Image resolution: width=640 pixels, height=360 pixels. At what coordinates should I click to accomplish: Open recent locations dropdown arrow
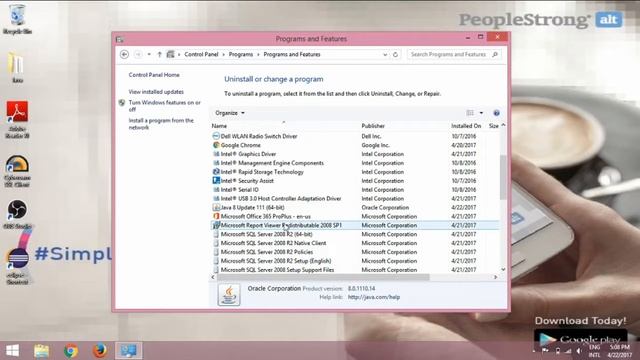pos(149,54)
